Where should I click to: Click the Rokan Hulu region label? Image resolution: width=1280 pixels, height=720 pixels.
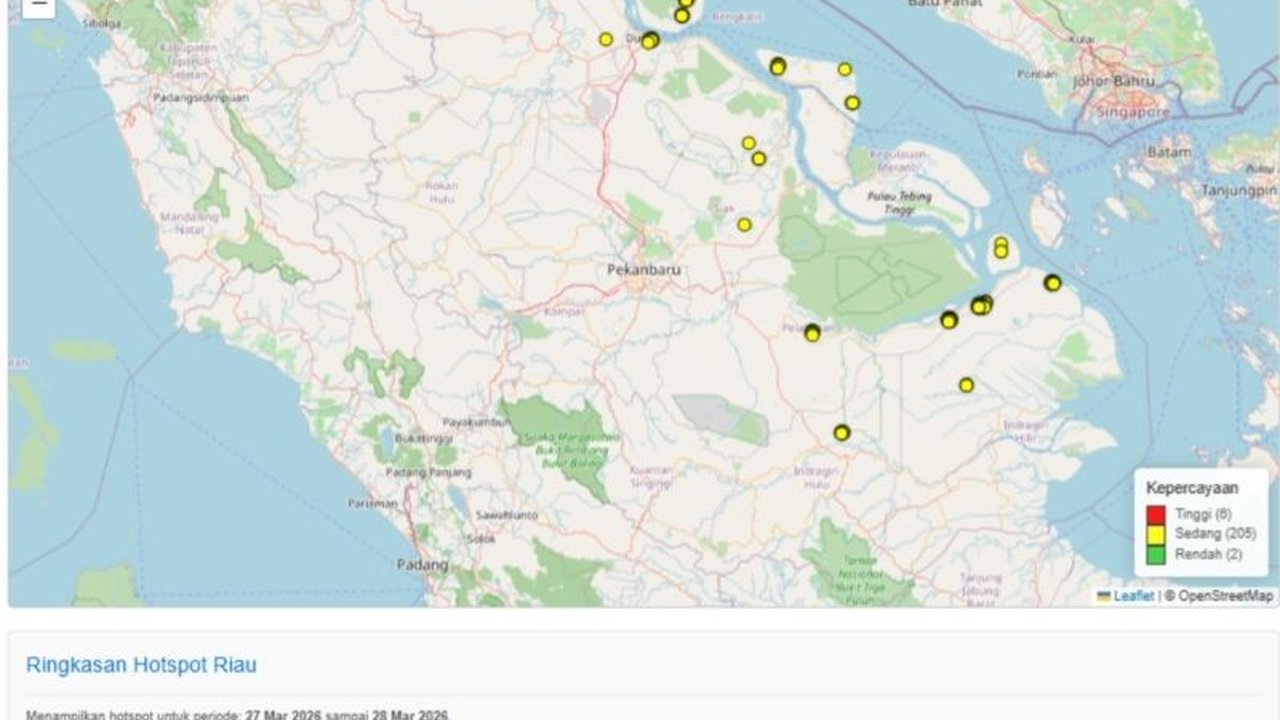tap(441, 191)
